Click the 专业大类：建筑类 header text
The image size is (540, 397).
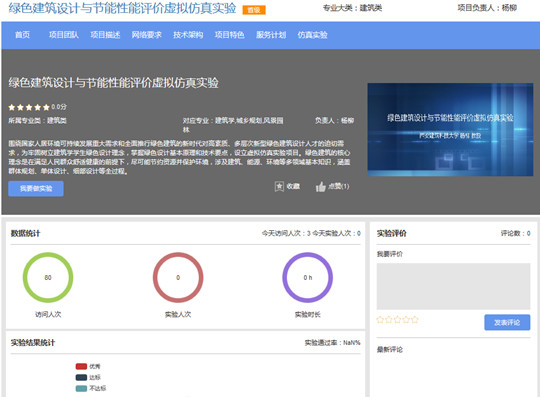tap(352, 8)
